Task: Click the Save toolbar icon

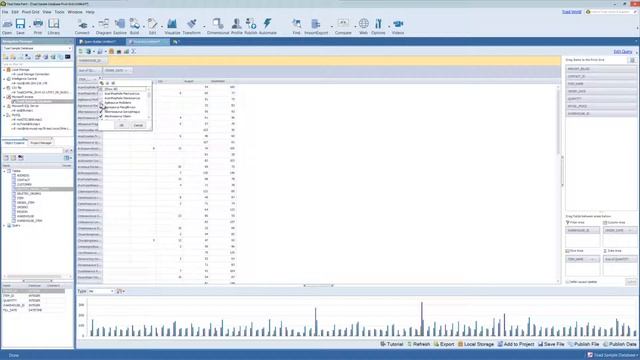Action: [20, 27]
